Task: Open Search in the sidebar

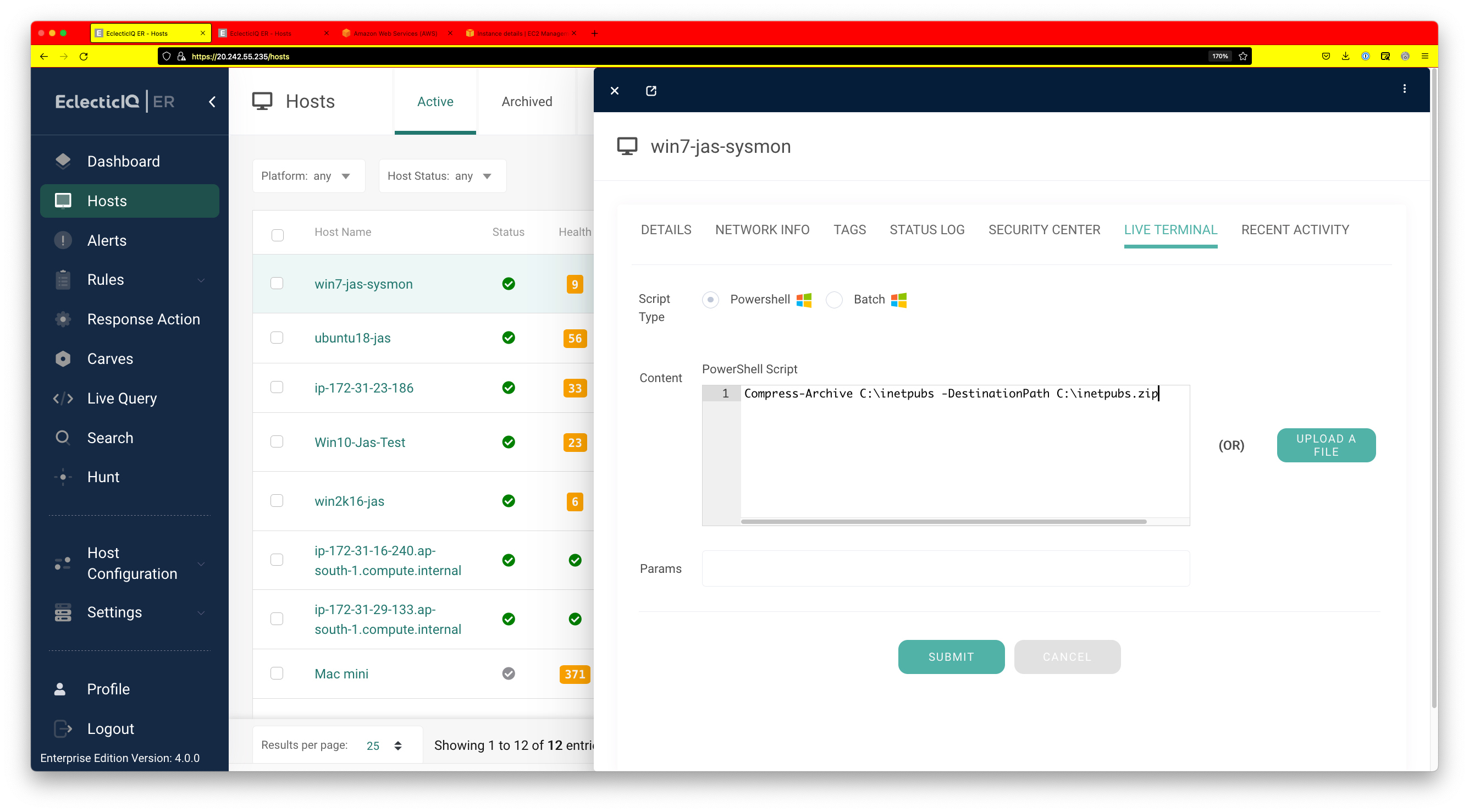Action: pos(129,438)
